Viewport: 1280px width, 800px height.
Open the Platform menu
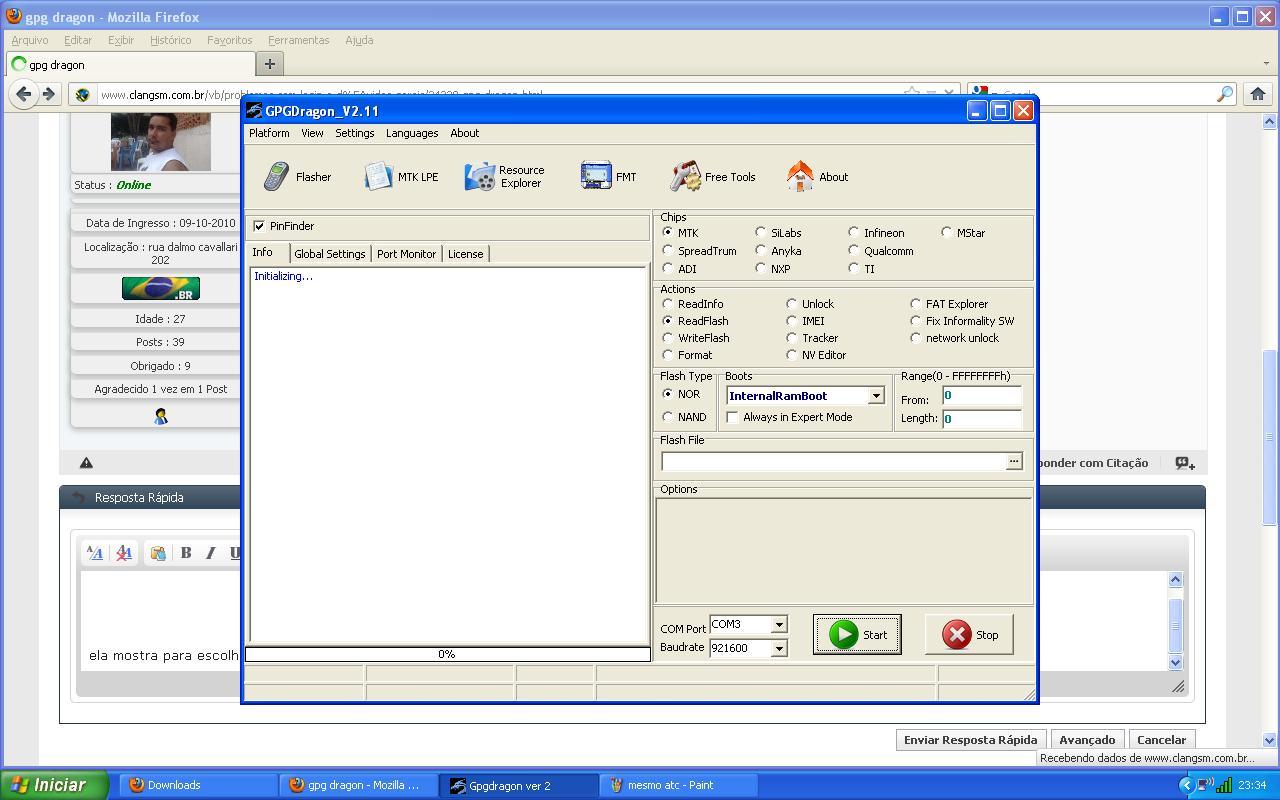(269, 133)
